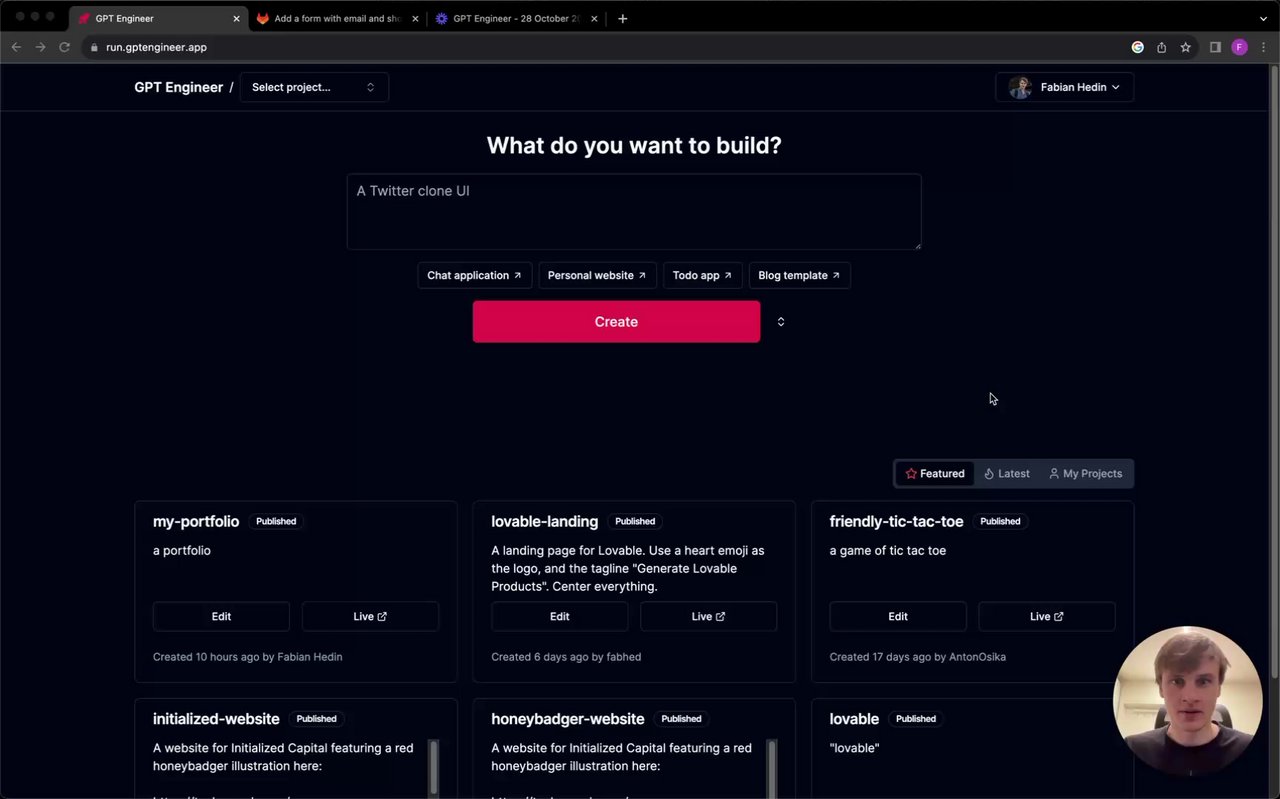Select the first GPT Engineer tab
Viewport: 1280px width, 799px height.
tap(158, 18)
